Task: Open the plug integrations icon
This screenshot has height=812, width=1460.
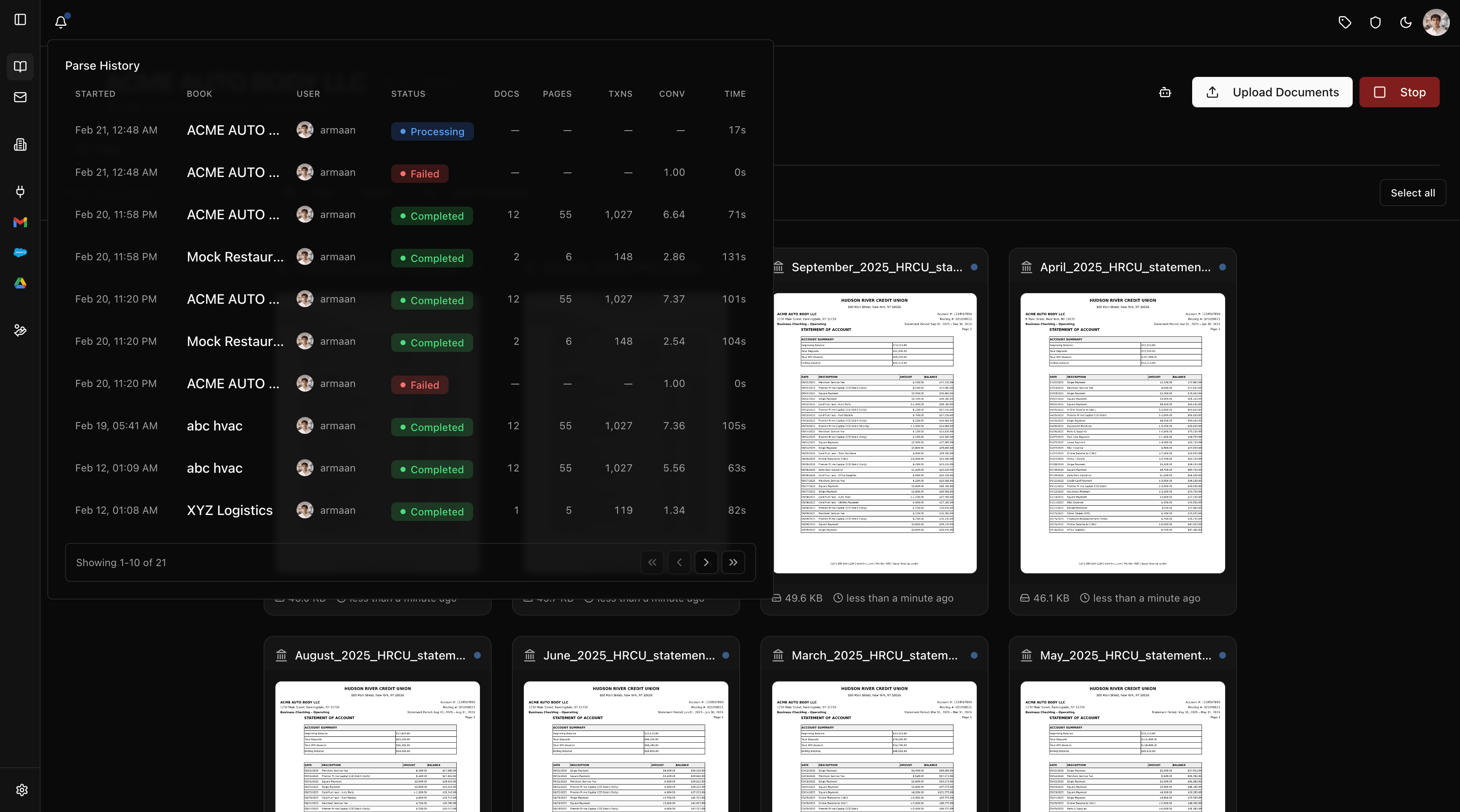Action: [20, 191]
